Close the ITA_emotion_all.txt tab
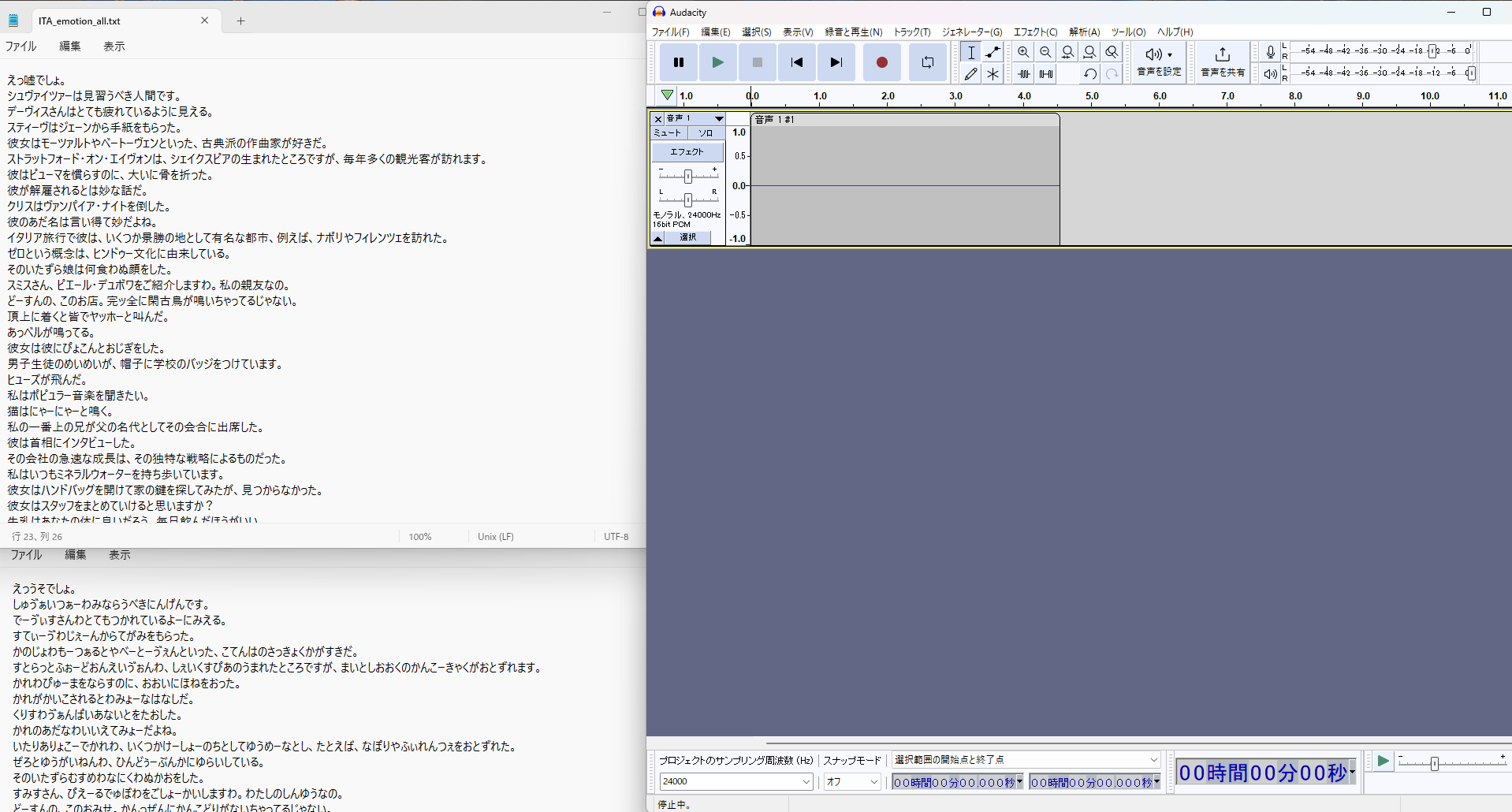This screenshot has width=1512, height=812. [205, 20]
